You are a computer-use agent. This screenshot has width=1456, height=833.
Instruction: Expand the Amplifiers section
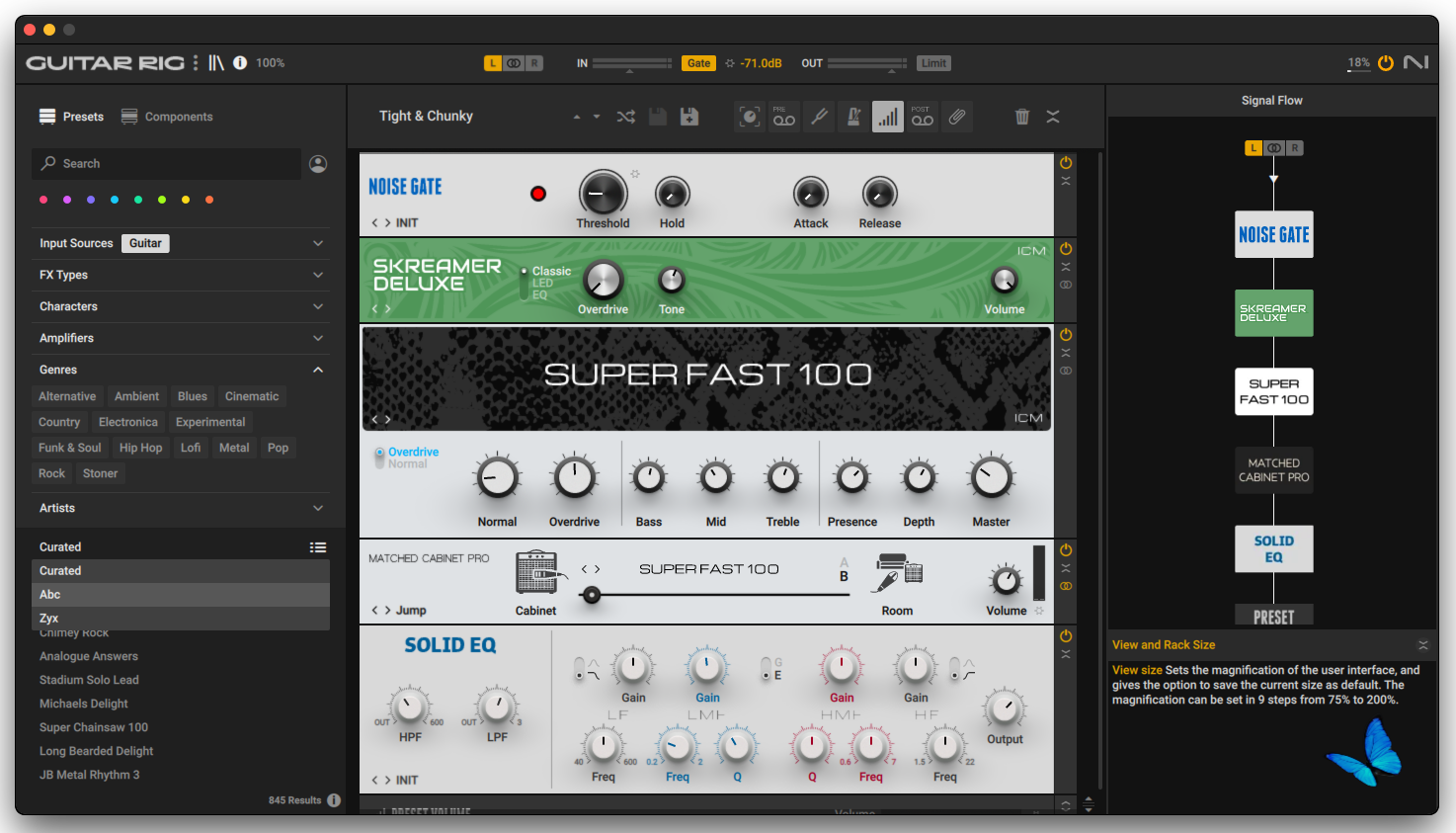click(318, 338)
